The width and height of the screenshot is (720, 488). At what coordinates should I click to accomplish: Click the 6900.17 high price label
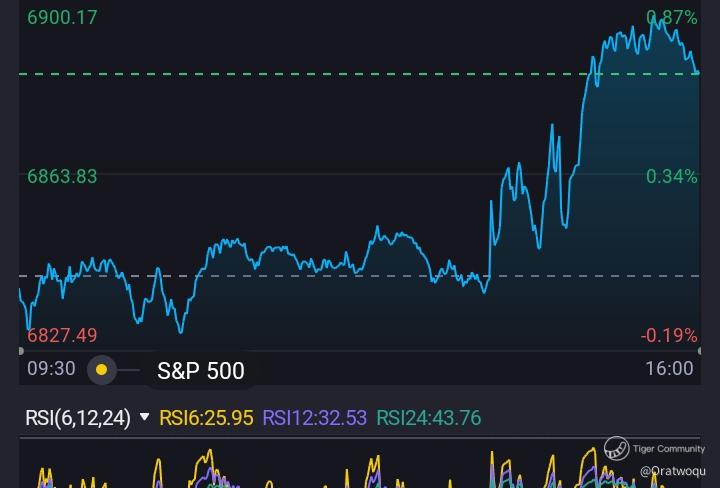tap(62, 17)
